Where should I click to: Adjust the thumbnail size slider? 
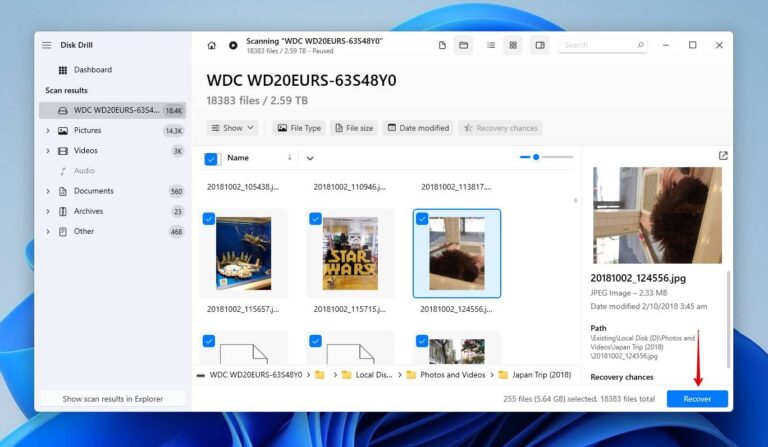pos(537,157)
